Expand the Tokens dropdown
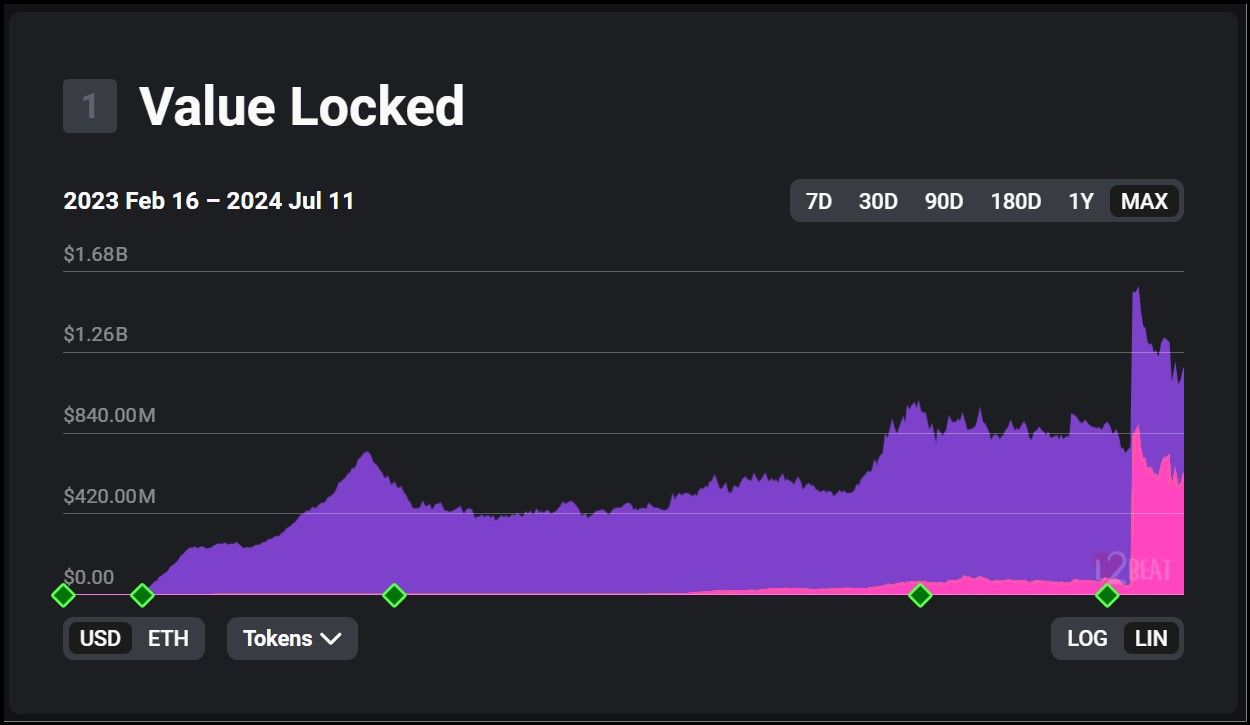 [x=291, y=639]
